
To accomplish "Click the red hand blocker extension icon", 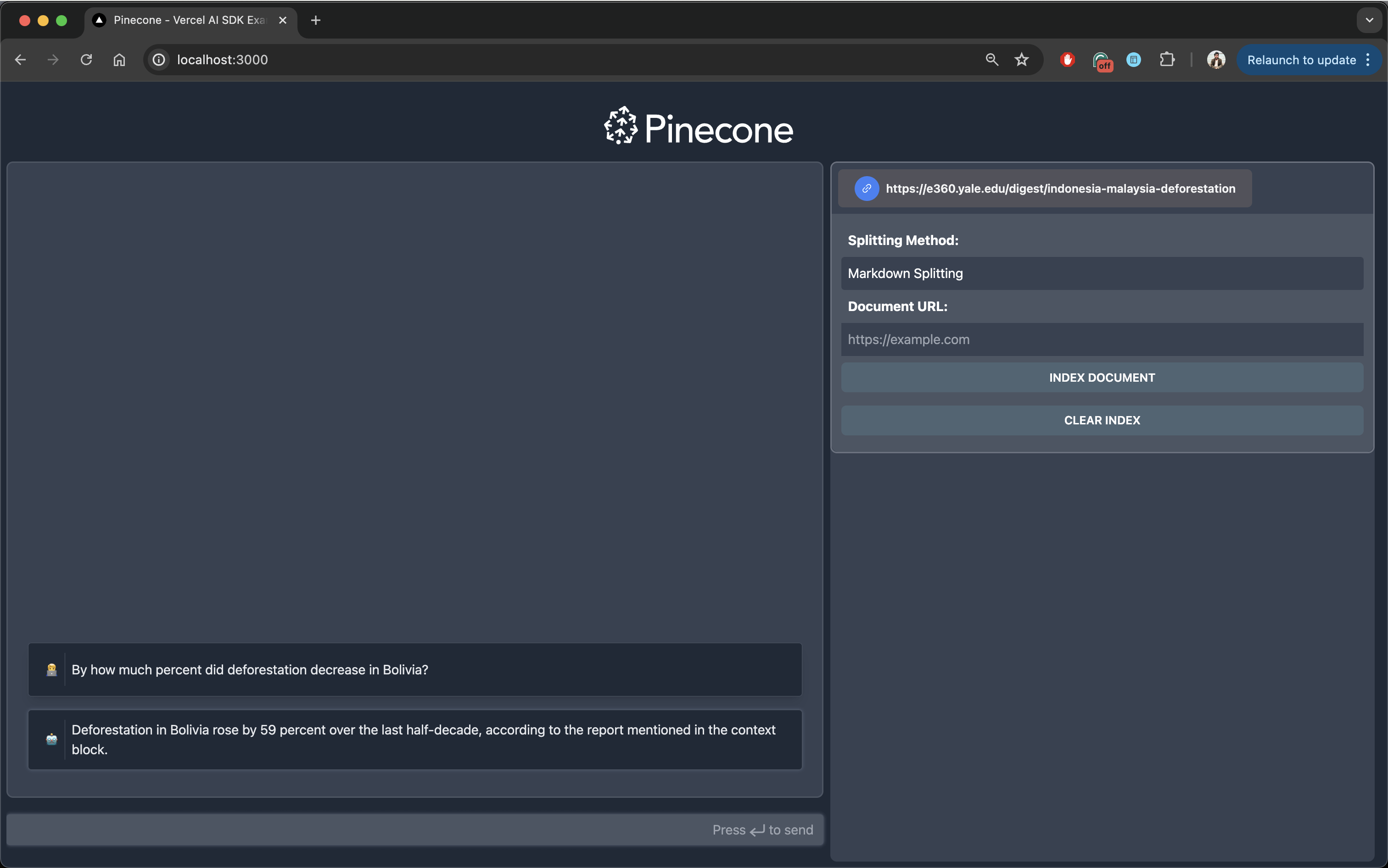I will pyautogui.click(x=1068, y=60).
